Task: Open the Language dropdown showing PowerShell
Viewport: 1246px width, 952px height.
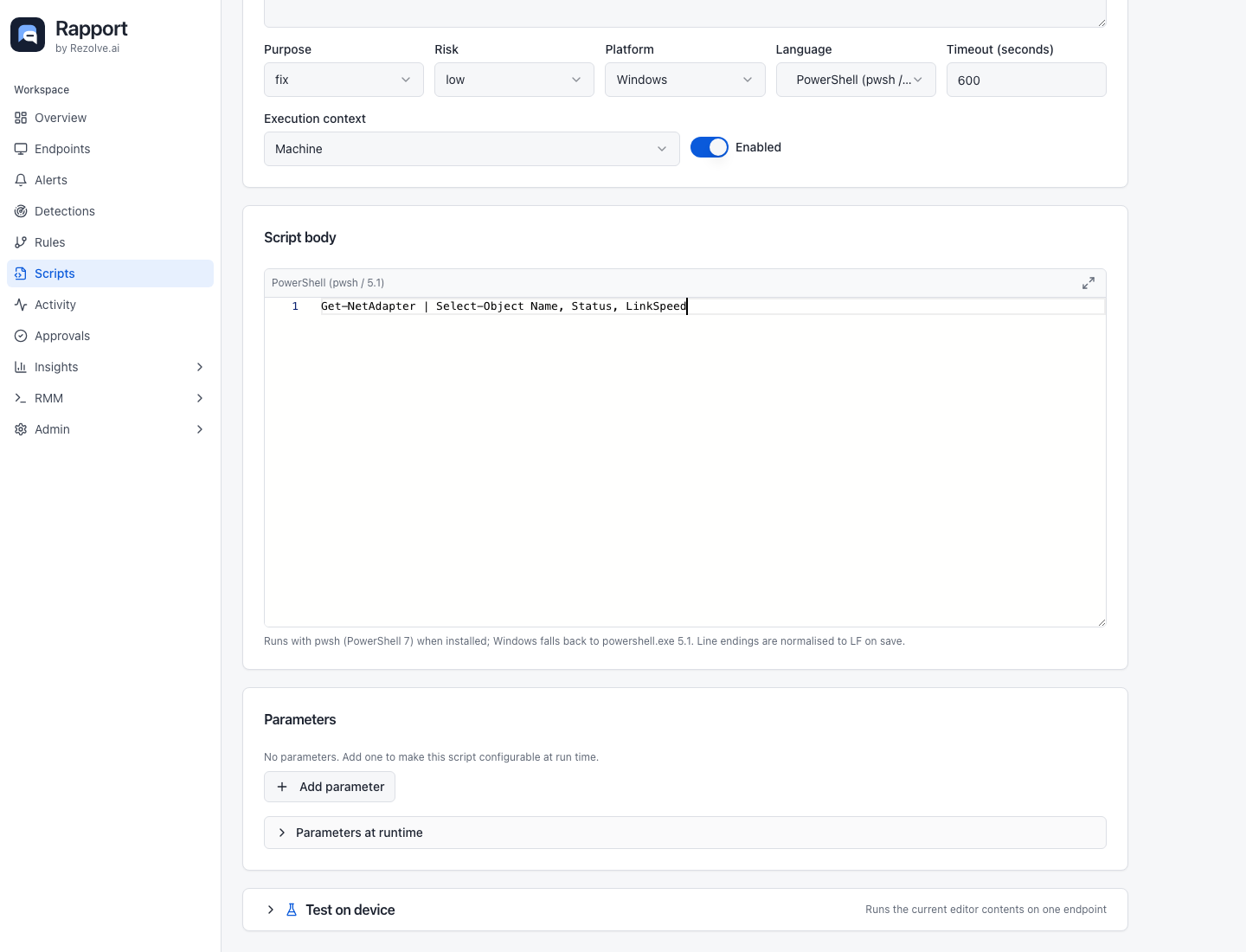Action: [856, 80]
